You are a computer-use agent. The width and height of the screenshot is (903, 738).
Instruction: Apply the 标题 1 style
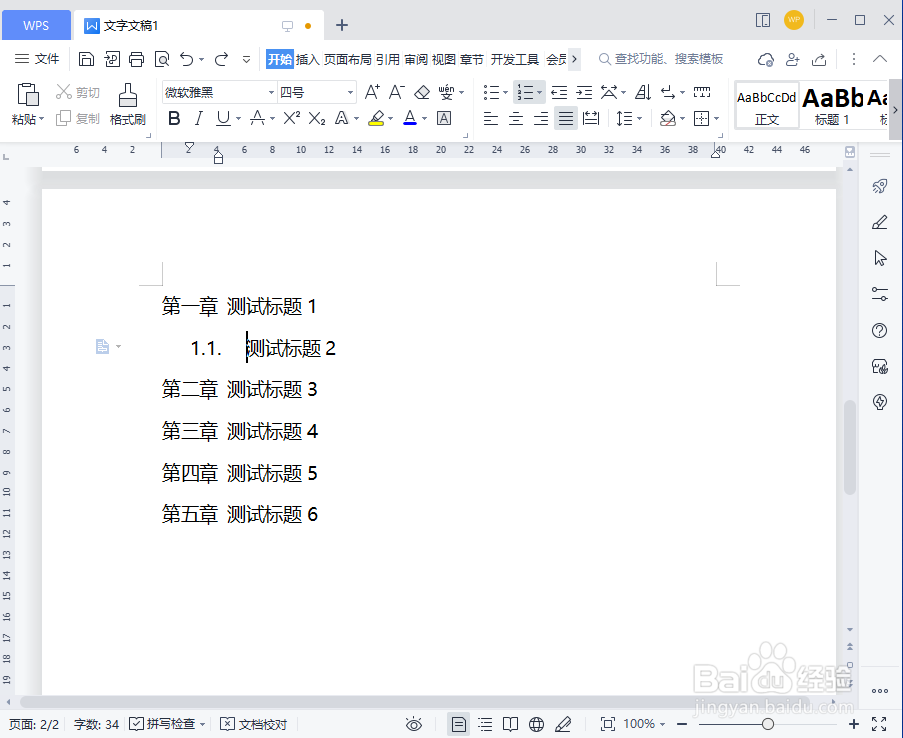tap(832, 105)
